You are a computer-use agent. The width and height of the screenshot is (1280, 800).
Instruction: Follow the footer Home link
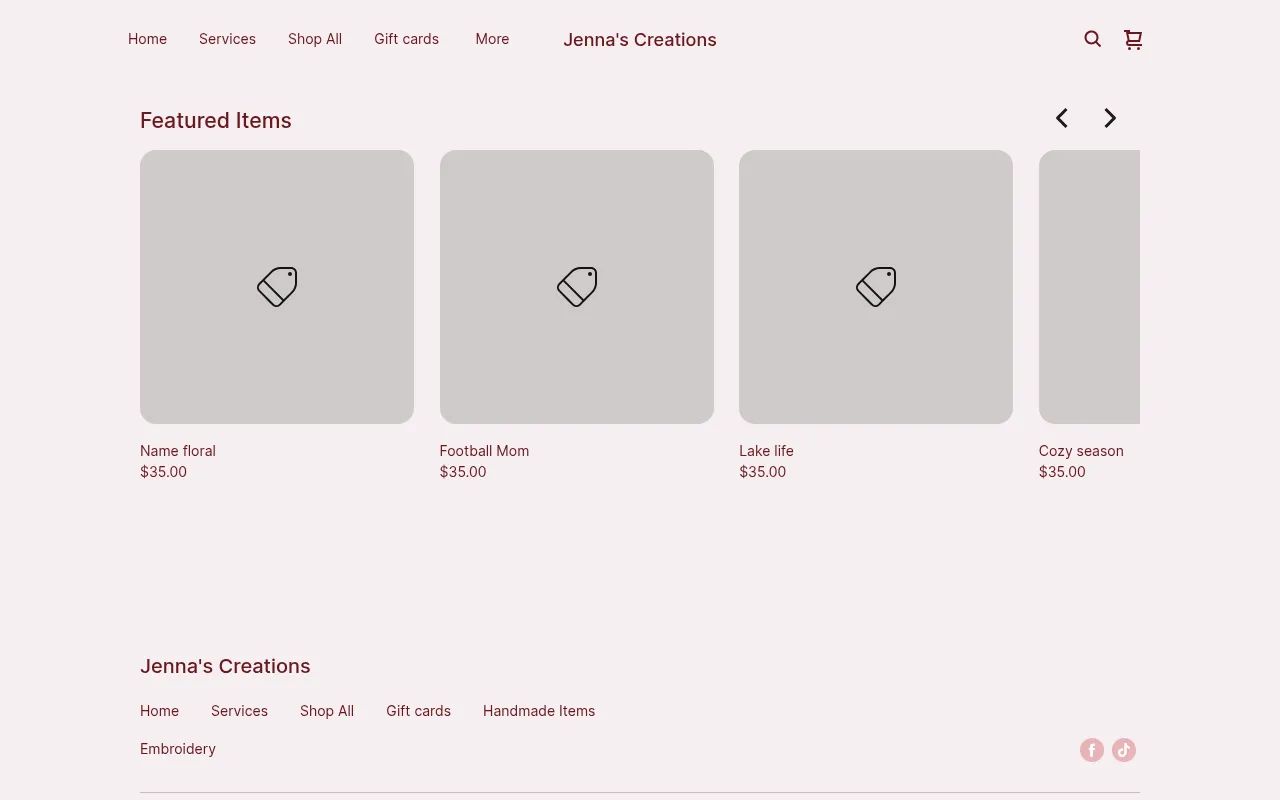pyautogui.click(x=159, y=711)
